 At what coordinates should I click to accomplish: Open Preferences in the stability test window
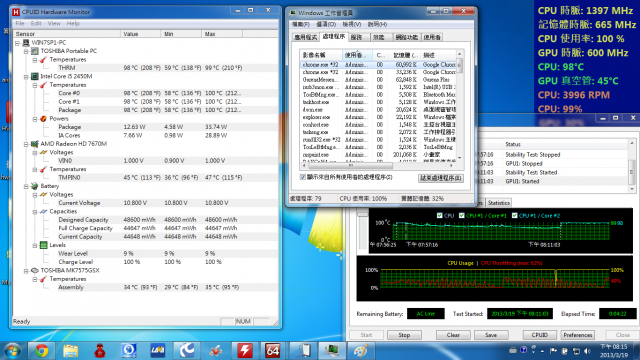[x=578, y=335]
